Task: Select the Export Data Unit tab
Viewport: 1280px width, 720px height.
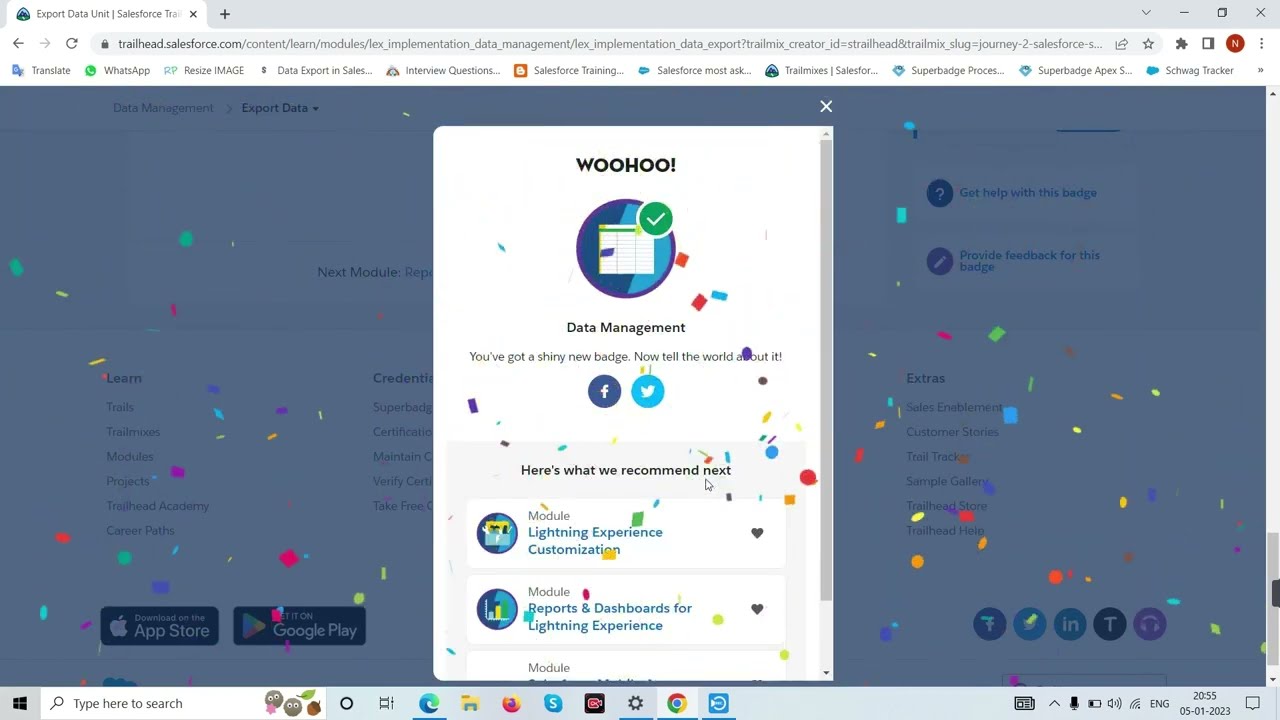Action: tap(105, 14)
